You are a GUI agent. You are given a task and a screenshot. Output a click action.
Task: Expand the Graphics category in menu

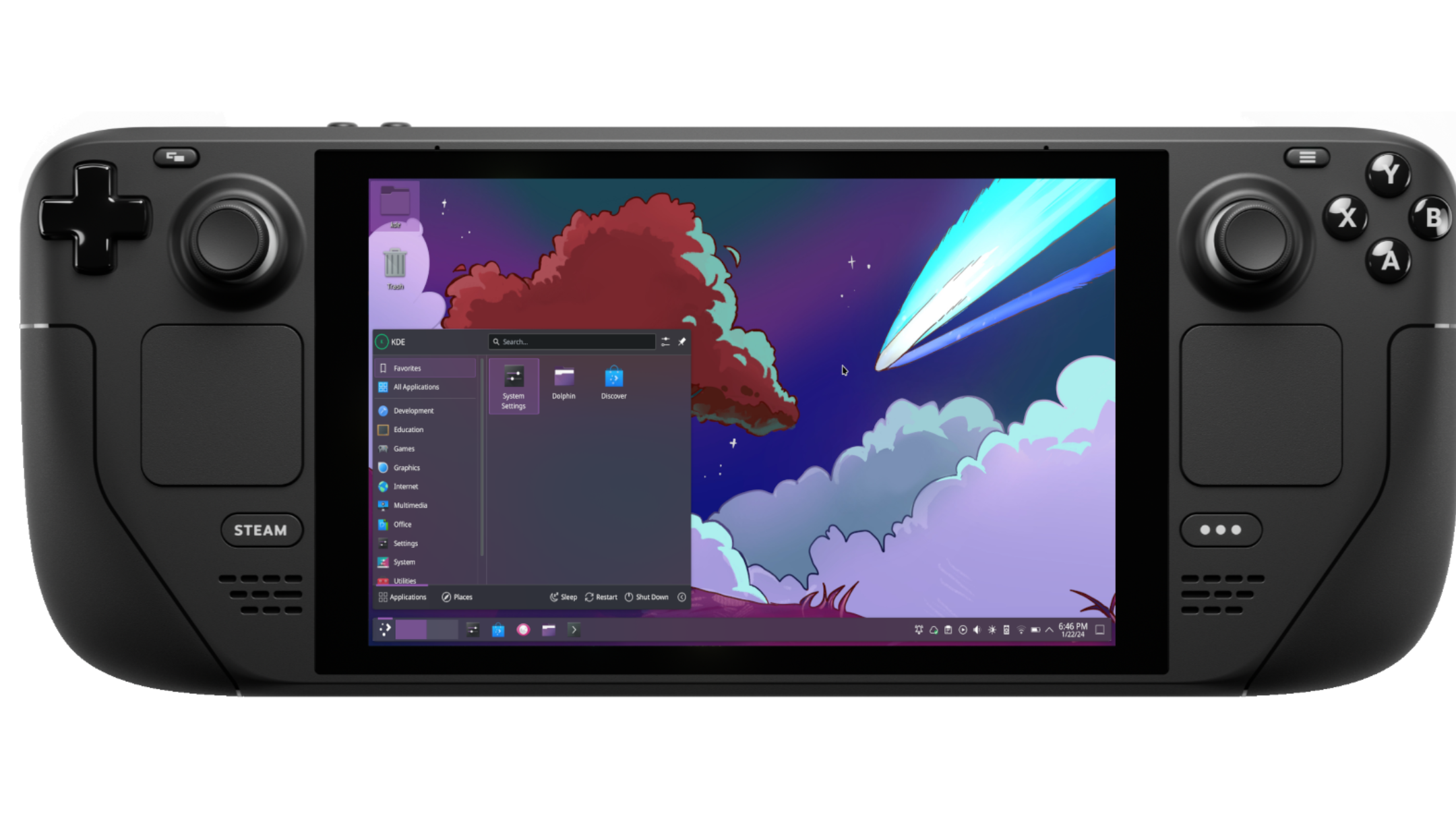[407, 467]
